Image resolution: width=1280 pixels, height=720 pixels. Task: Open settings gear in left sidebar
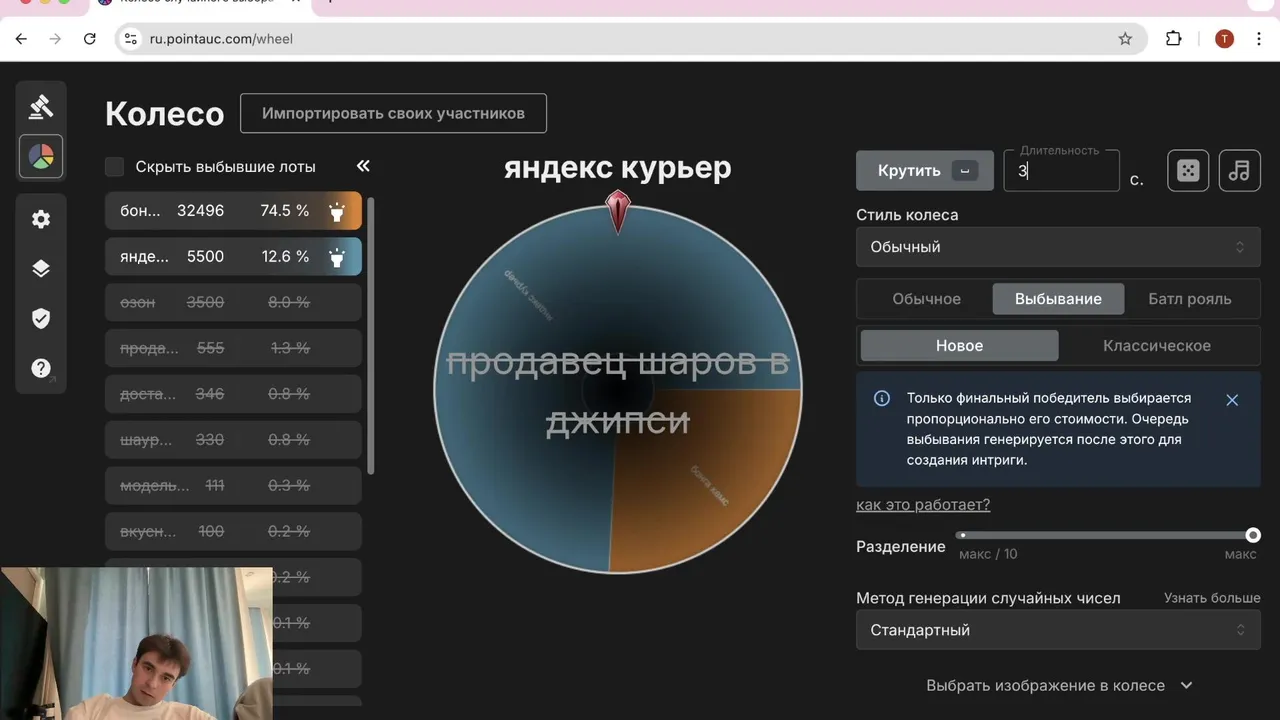(41, 219)
